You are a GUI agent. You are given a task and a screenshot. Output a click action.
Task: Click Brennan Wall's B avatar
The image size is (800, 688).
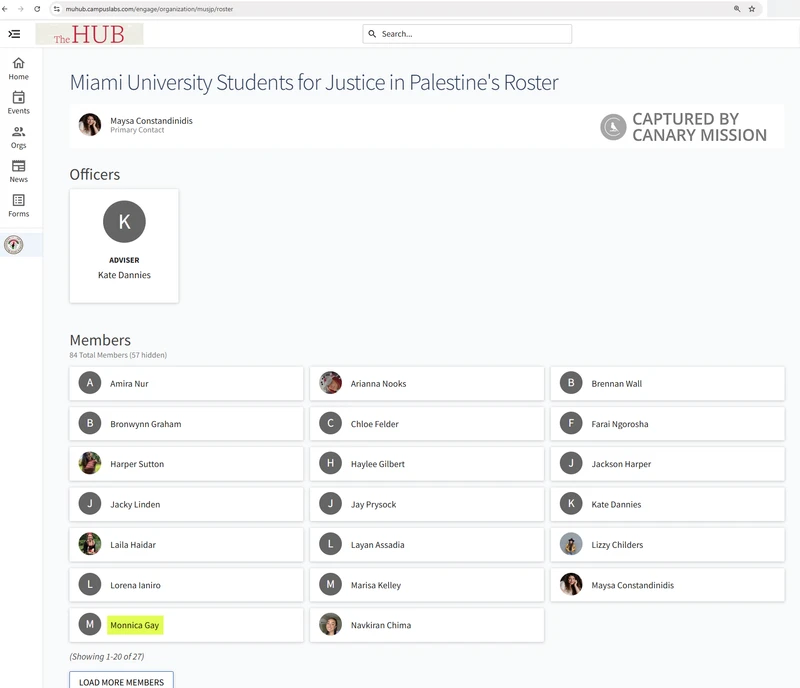point(571,383)
